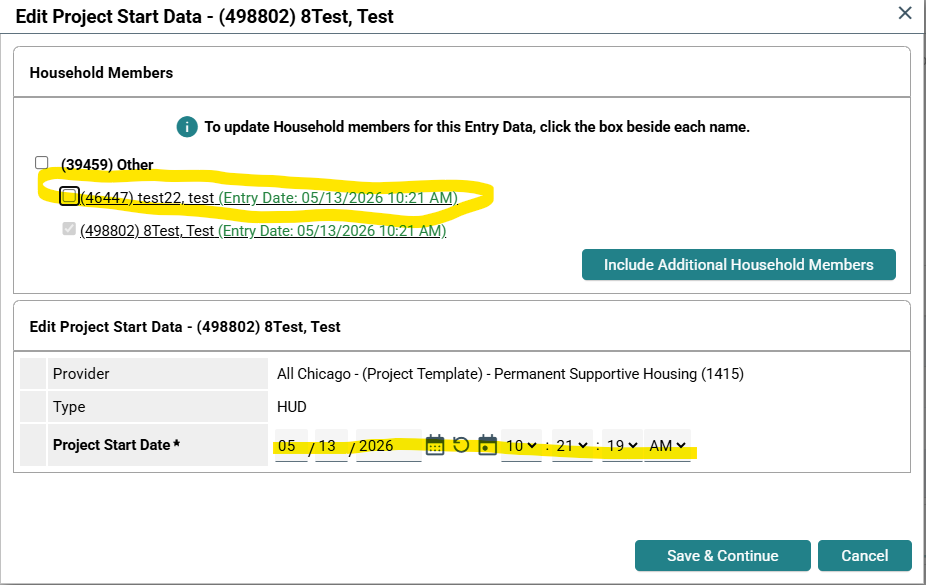This screenshot has width=926, height=585.
Task: Cancel the project start data edit
Action: click(x=865, y=555)
